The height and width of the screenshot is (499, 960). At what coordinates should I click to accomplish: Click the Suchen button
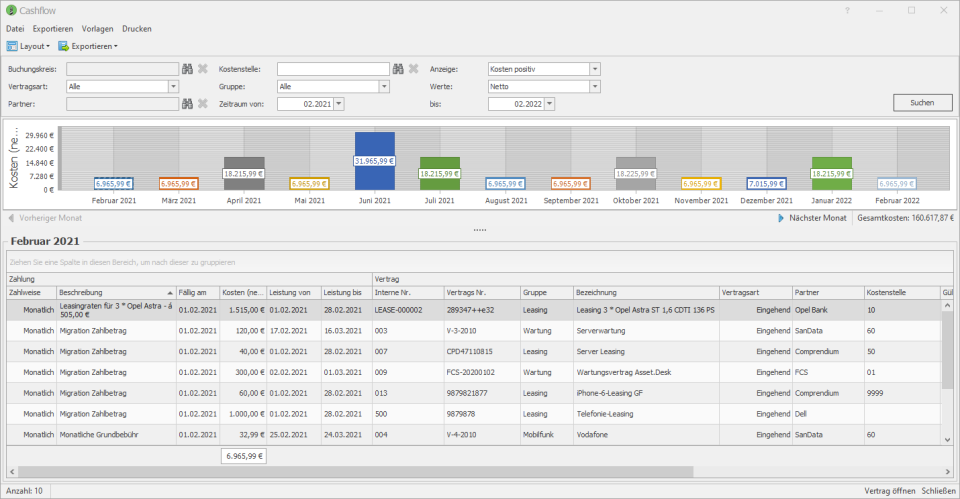coord(922,103)
